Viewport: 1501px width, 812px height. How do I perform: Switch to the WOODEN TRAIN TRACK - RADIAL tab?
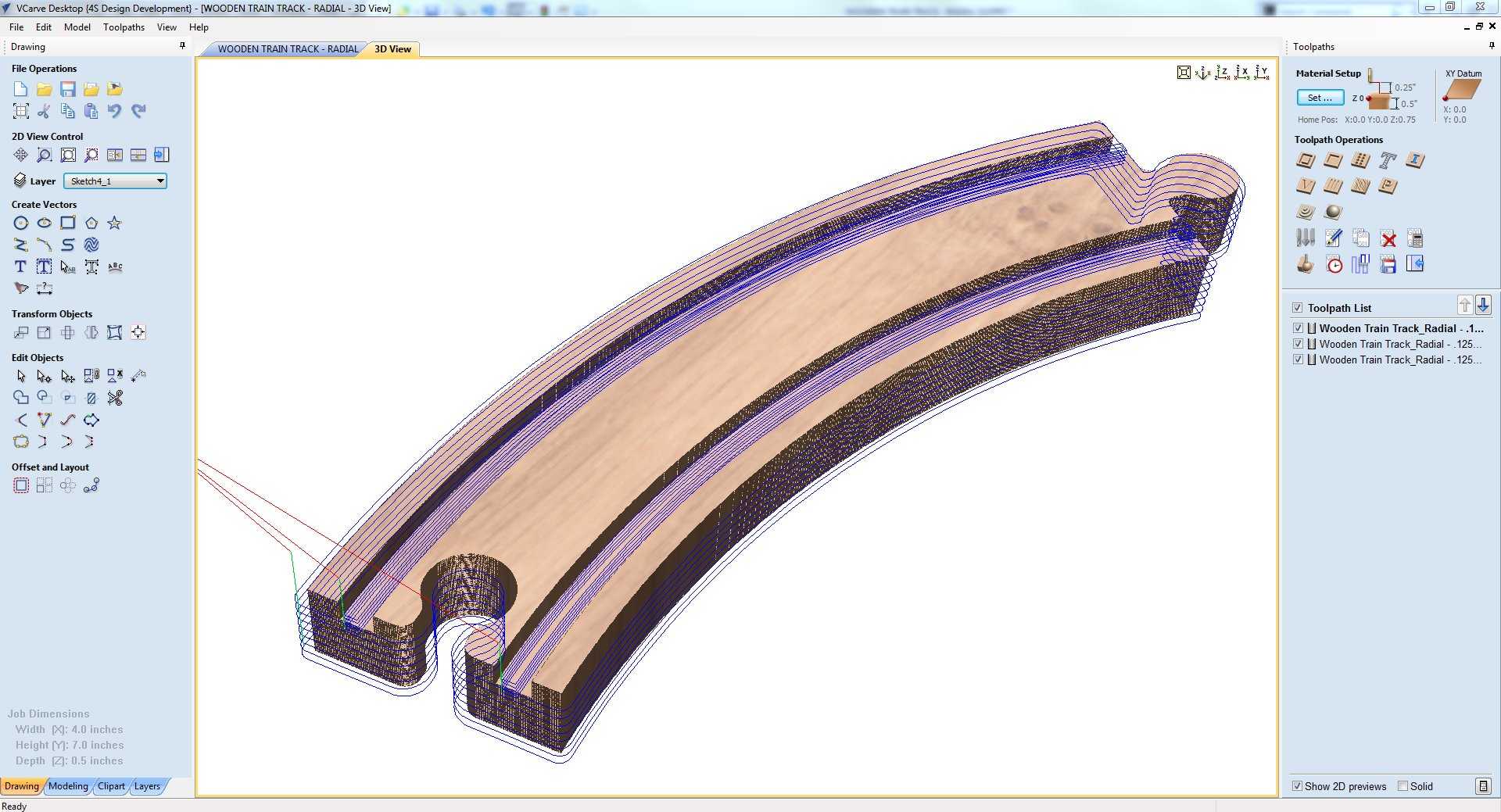pos(288,48)
